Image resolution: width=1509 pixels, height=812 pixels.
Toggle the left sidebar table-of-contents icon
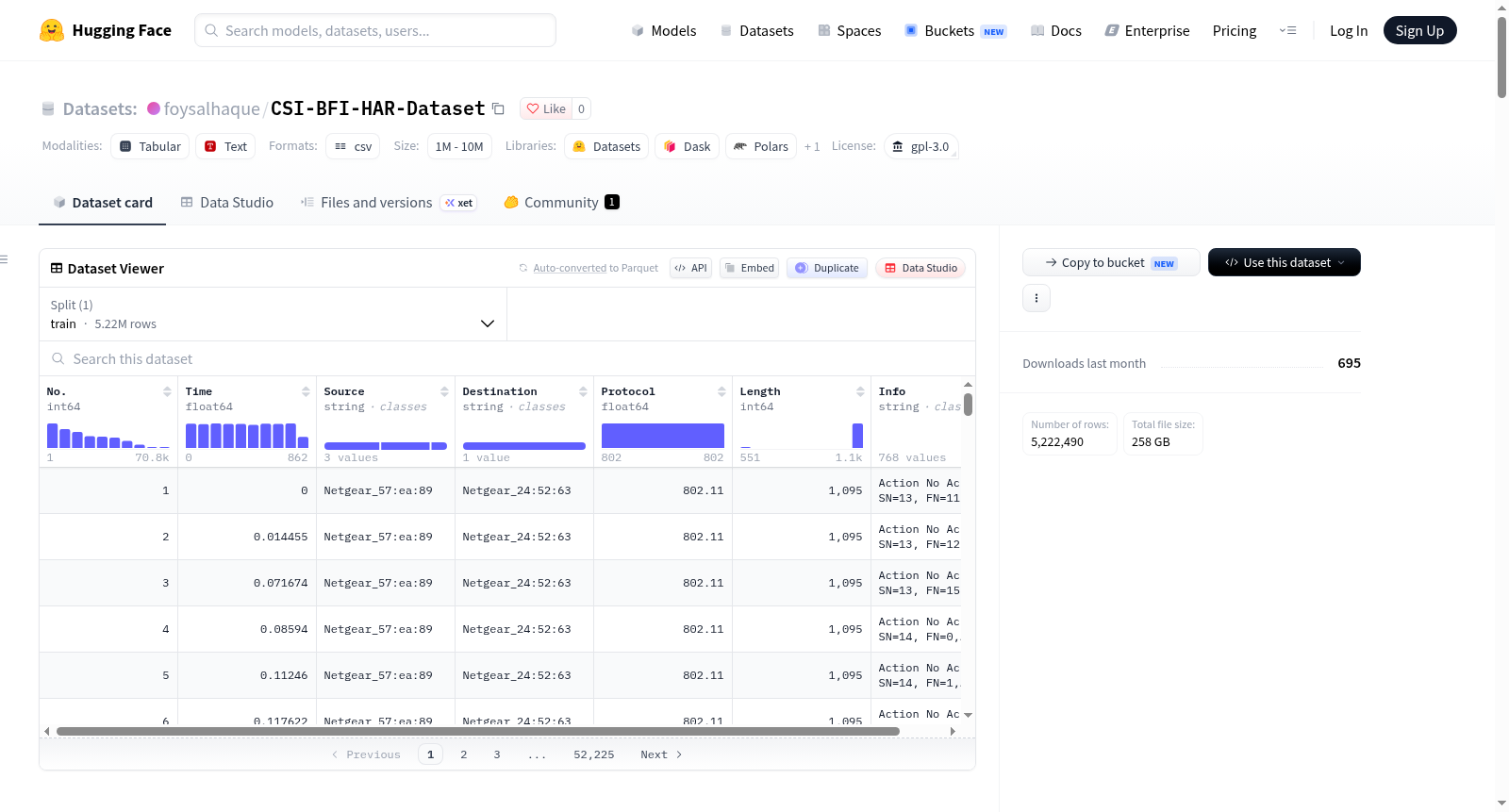pos(4,258)
